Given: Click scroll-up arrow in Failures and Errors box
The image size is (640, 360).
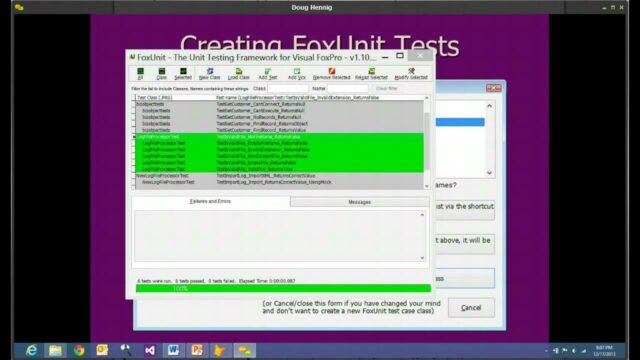Looking at the screenshot, I should [422, 215].
